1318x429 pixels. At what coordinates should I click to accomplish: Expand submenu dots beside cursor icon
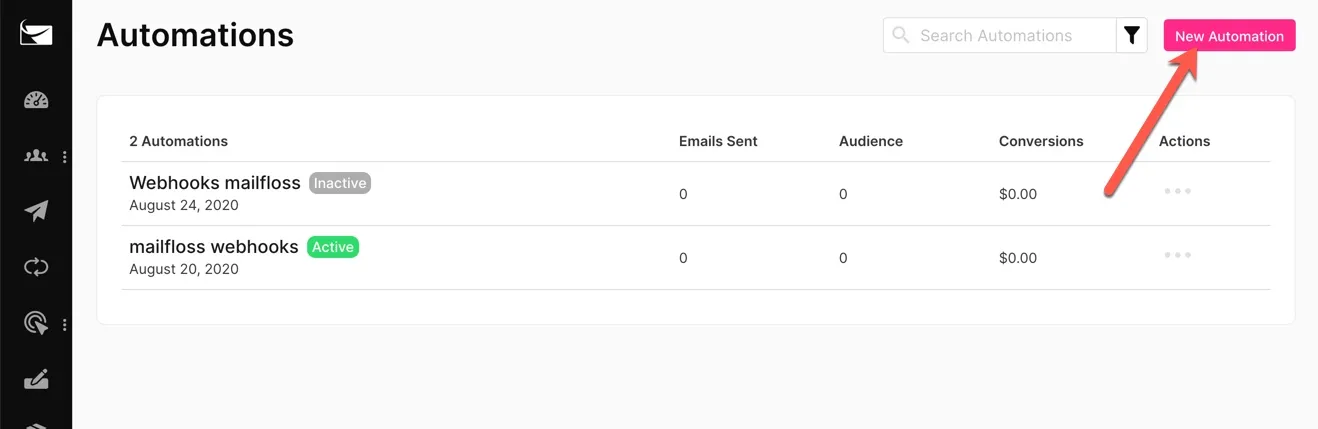coord(65,324)
